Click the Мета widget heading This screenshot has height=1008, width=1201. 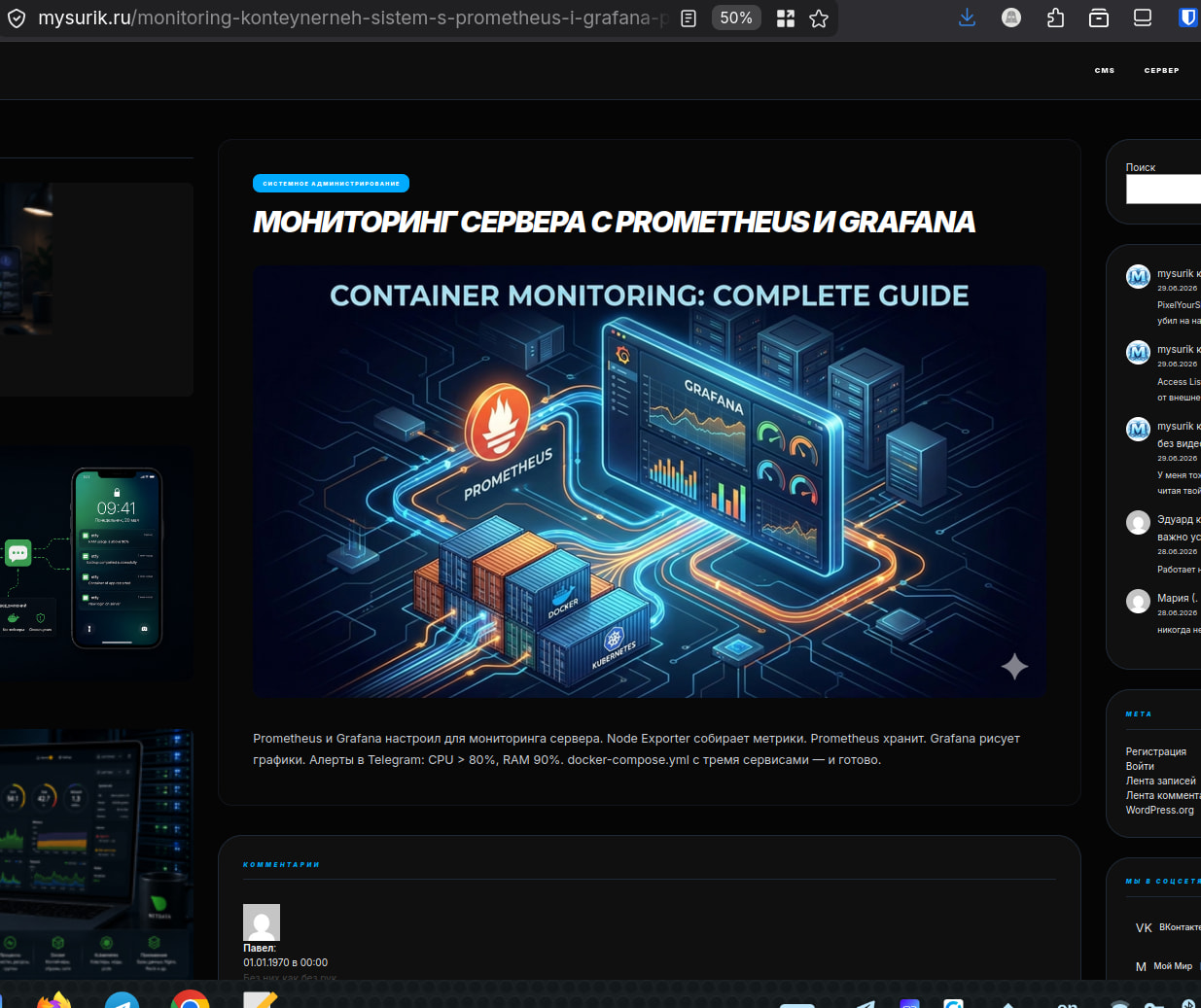point(1139,713)
